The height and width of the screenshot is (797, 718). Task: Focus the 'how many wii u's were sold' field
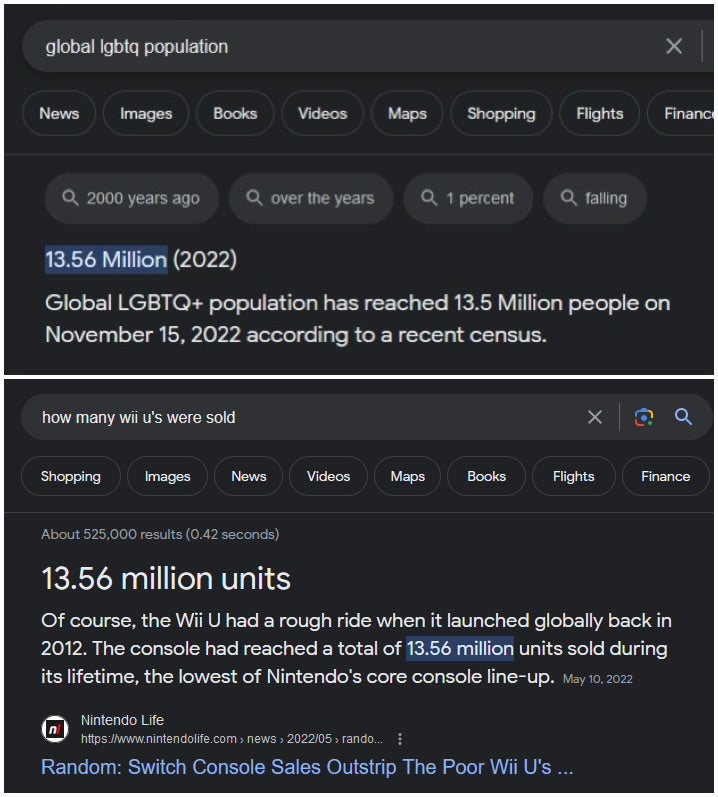[x=300, y=417]
